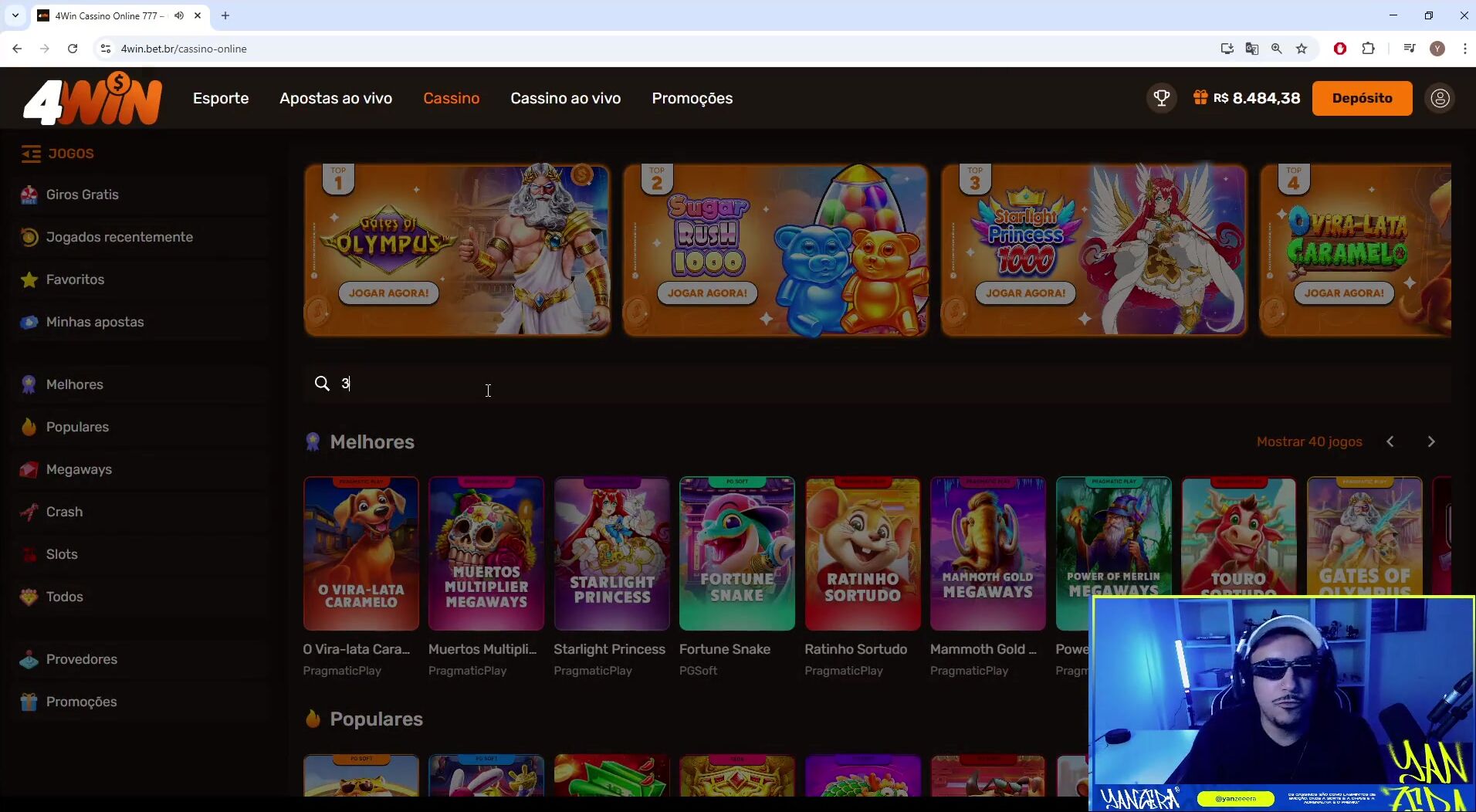Image resolution: width=1476 pixels, height=812 pixels.
Task: Open the trophy tournaments icon
Action: pyautogui.click(x=1161, y=98)
